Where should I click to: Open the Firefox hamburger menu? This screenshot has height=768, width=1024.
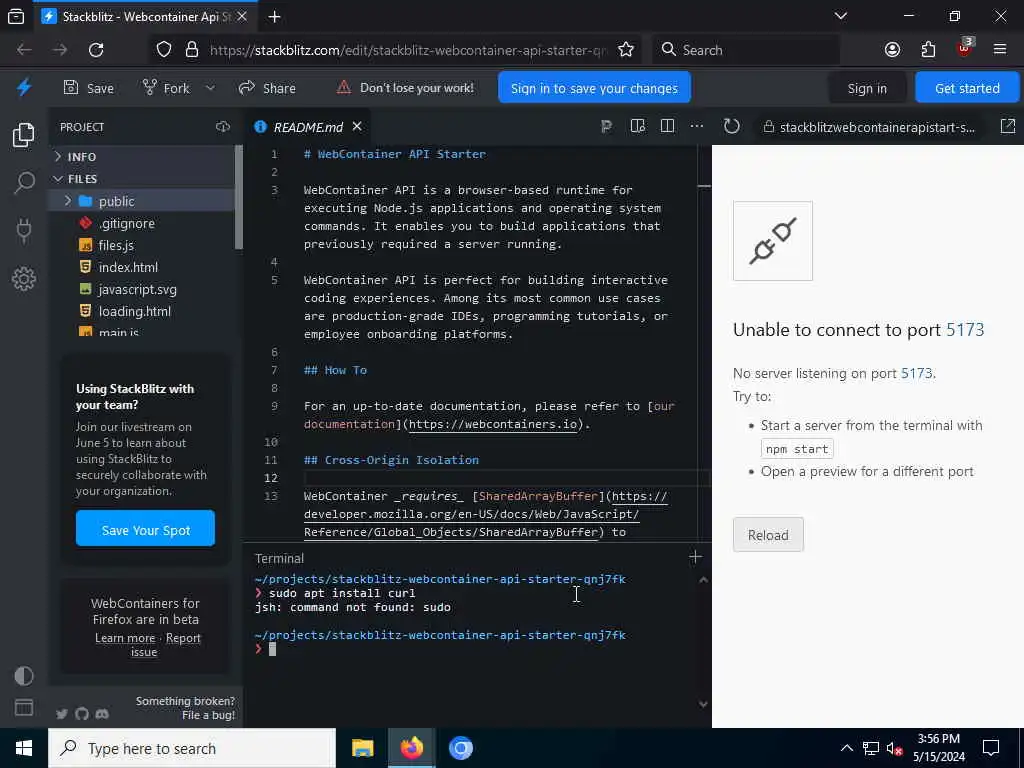click(1000, 50)
